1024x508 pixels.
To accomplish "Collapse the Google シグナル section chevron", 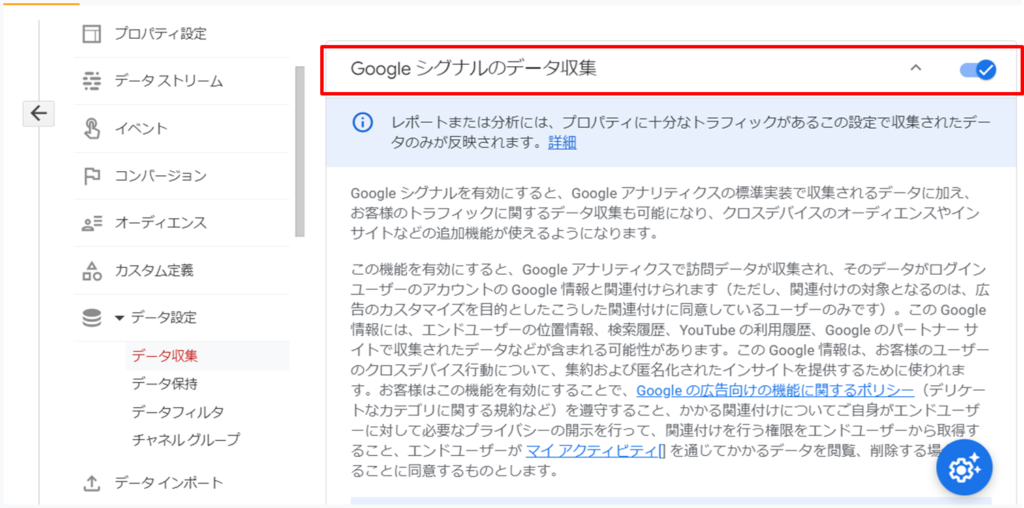I will tap(916, 67).
